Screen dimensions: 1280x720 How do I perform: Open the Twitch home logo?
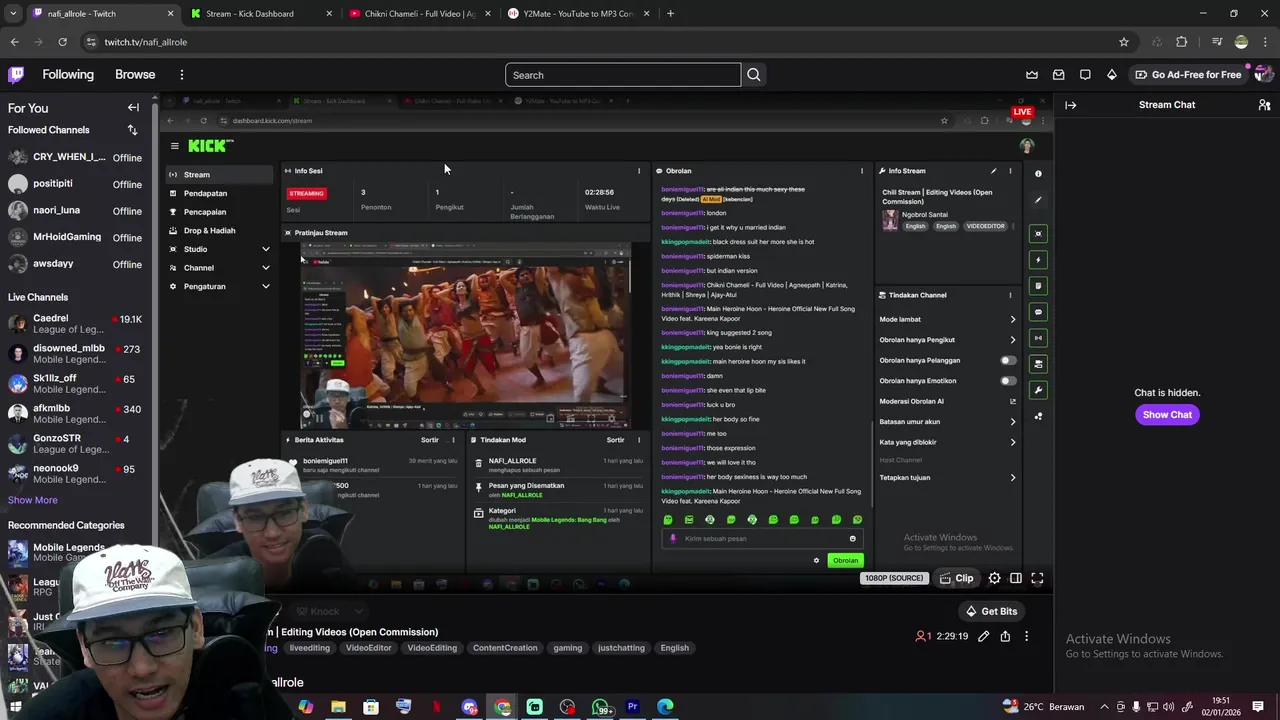point(16,74)
